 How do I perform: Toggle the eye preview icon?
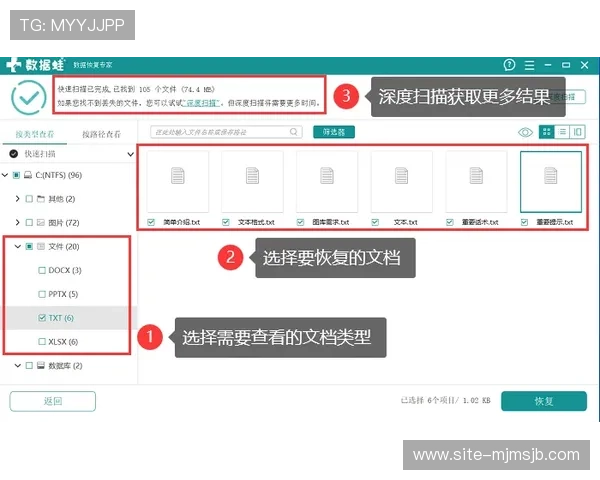click(525, 132)
